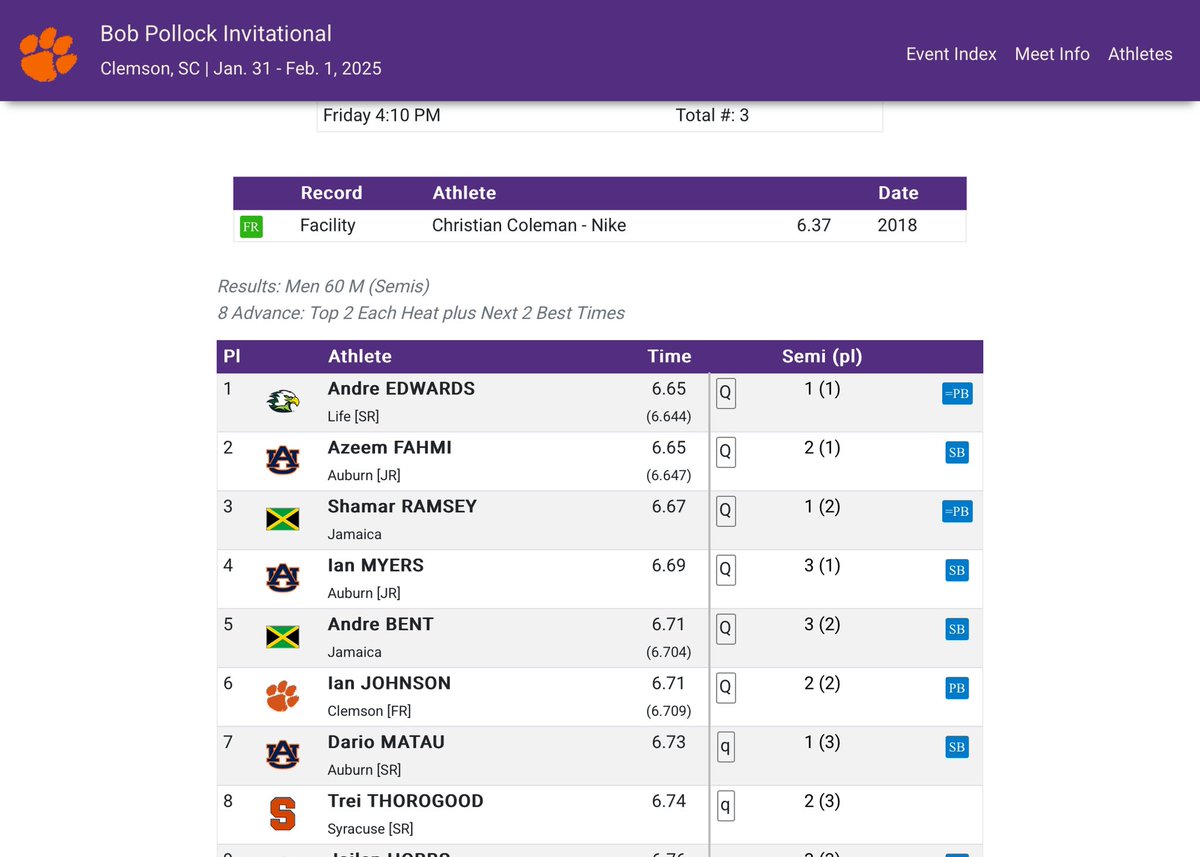
Task: Click the small q mark for Dario Matau
Action: 726,748
